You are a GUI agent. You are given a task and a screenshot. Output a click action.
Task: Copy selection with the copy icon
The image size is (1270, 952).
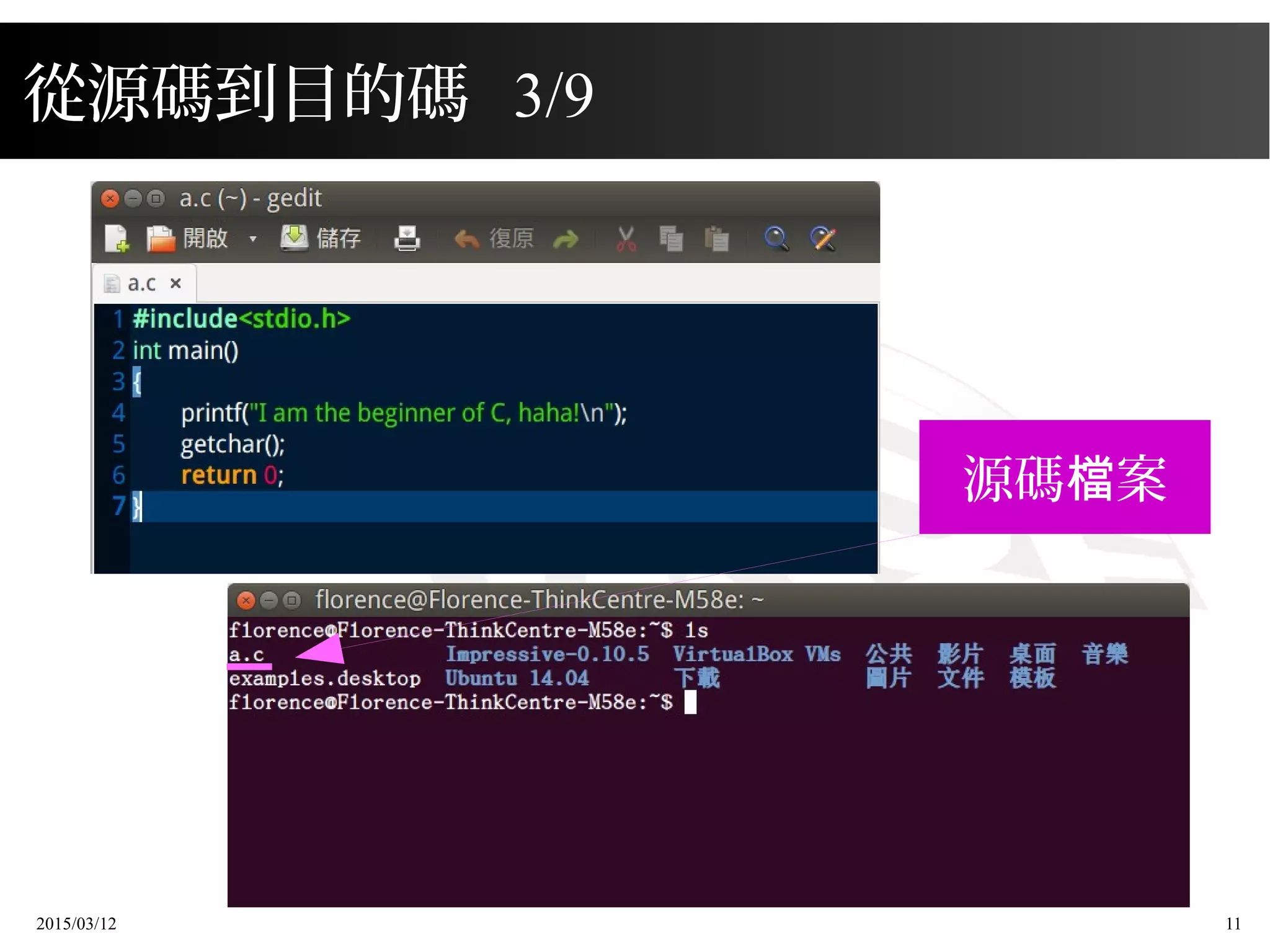tap(671, 238)
